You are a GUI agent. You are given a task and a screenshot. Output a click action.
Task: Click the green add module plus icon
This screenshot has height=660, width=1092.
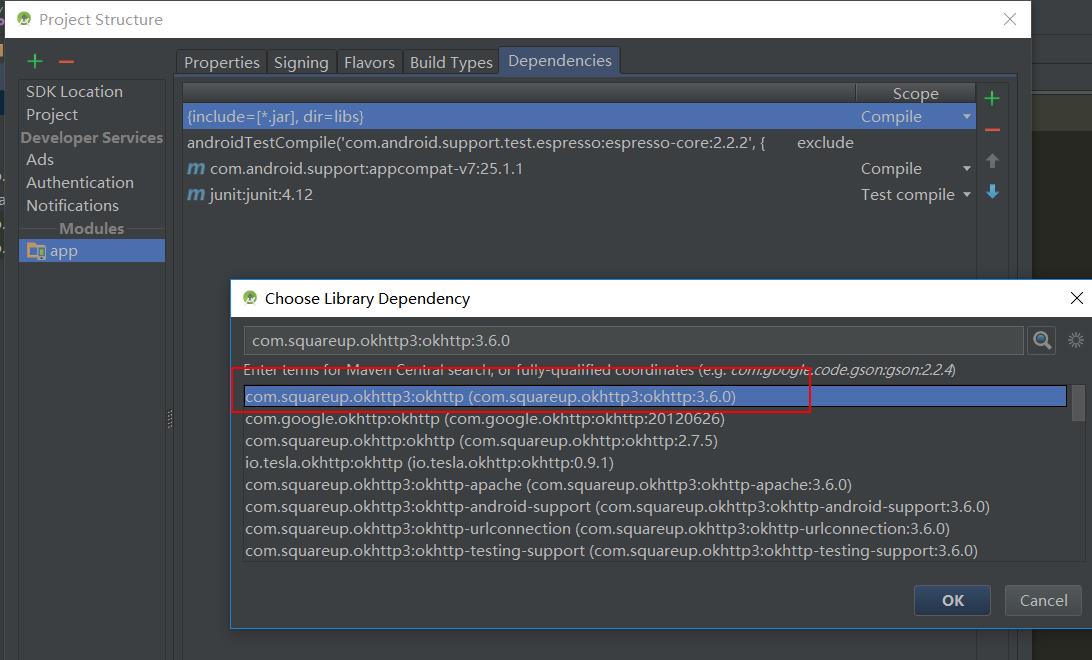point(35,62)
